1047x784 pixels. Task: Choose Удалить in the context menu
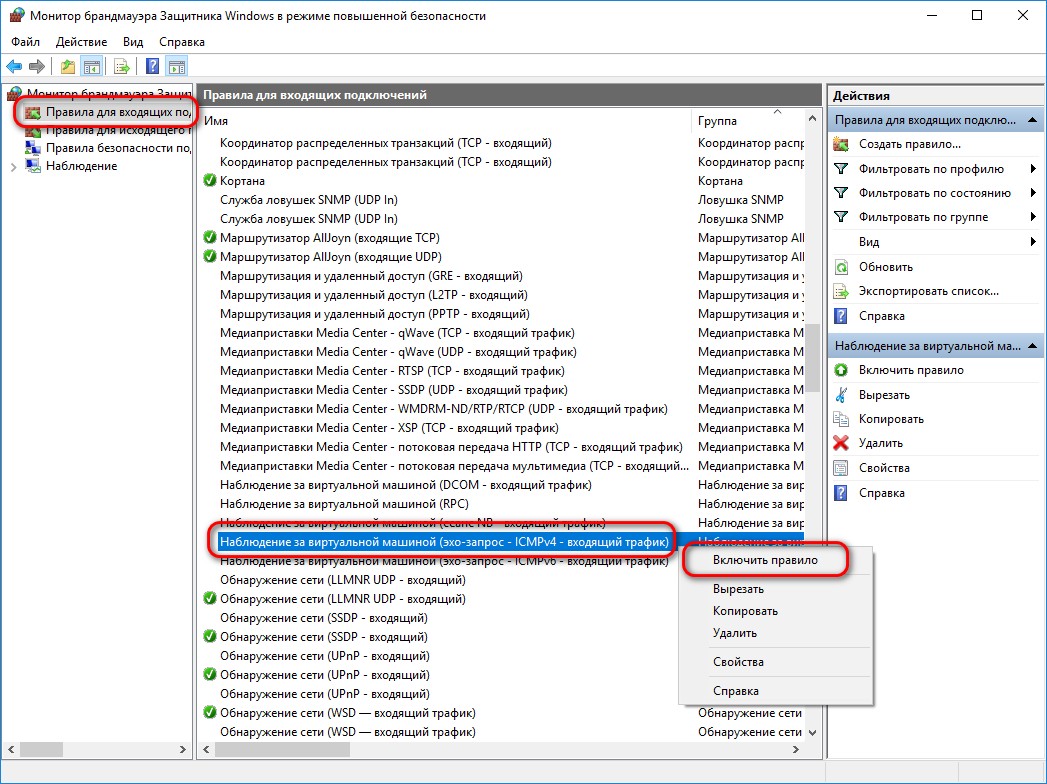(x=735, y=633)
